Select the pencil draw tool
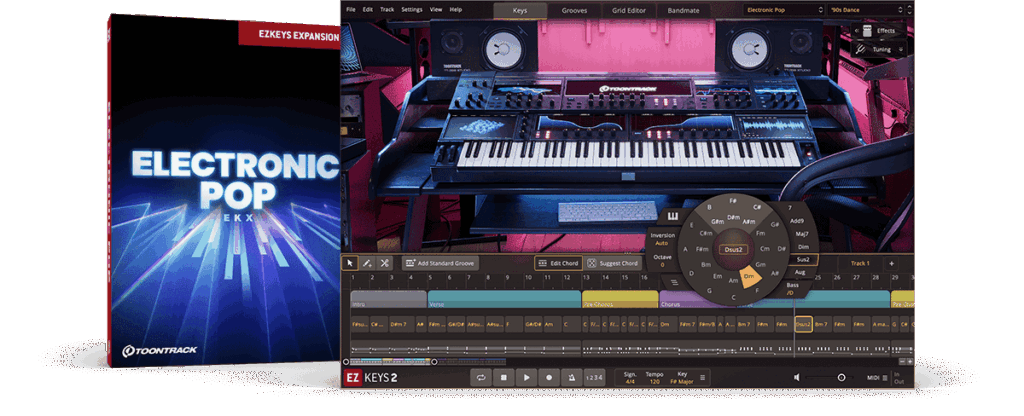 coord(367,263)
